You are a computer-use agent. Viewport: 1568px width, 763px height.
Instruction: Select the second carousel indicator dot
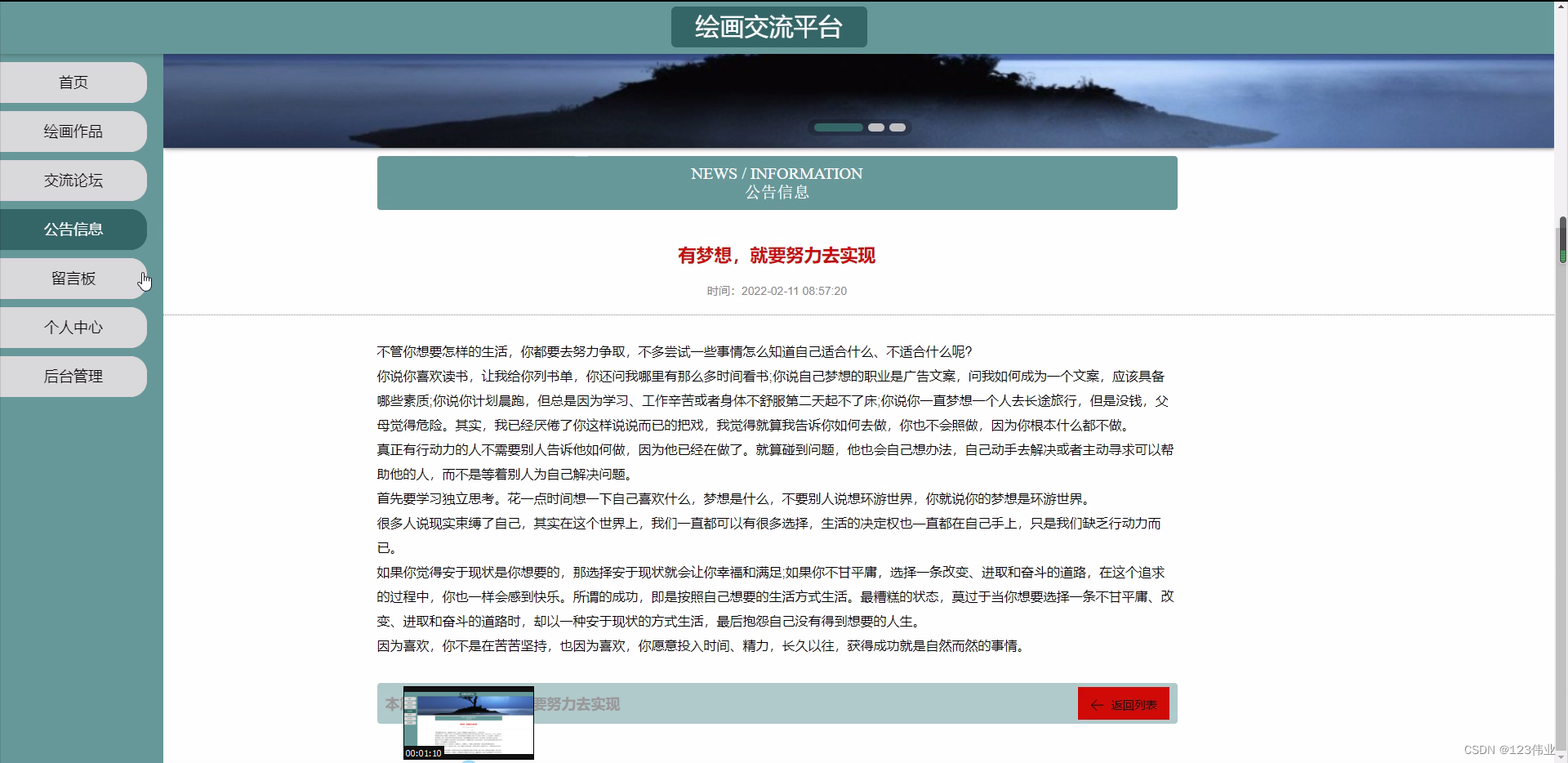[876, 127]
